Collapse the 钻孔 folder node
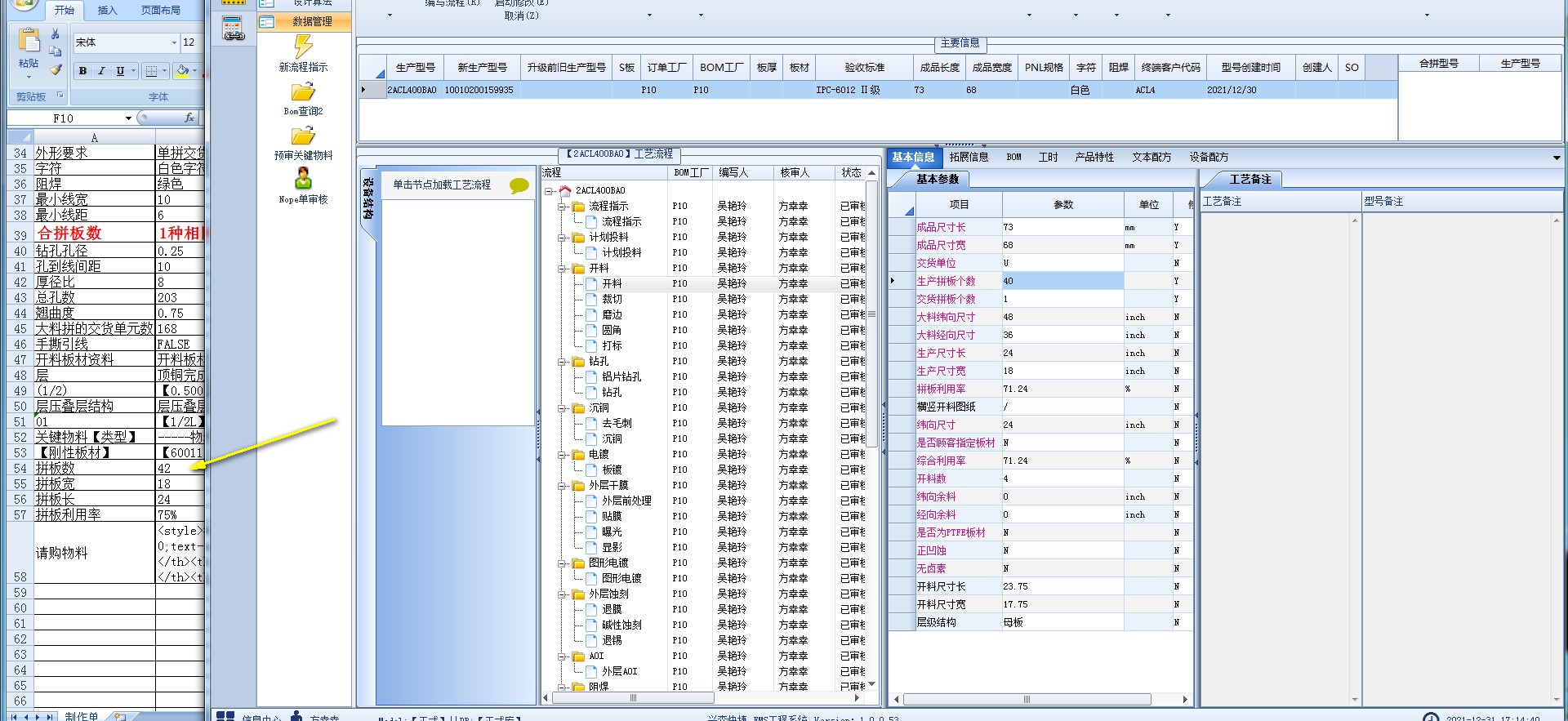The height and width of the screenshot is (721, 1568). click(x=563, y=362)
